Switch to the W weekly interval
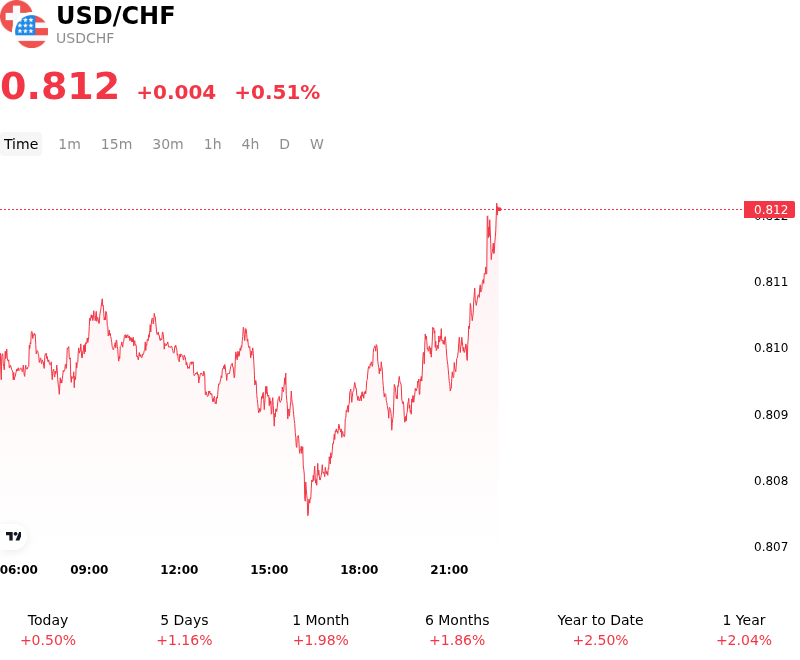 (317, 144)
